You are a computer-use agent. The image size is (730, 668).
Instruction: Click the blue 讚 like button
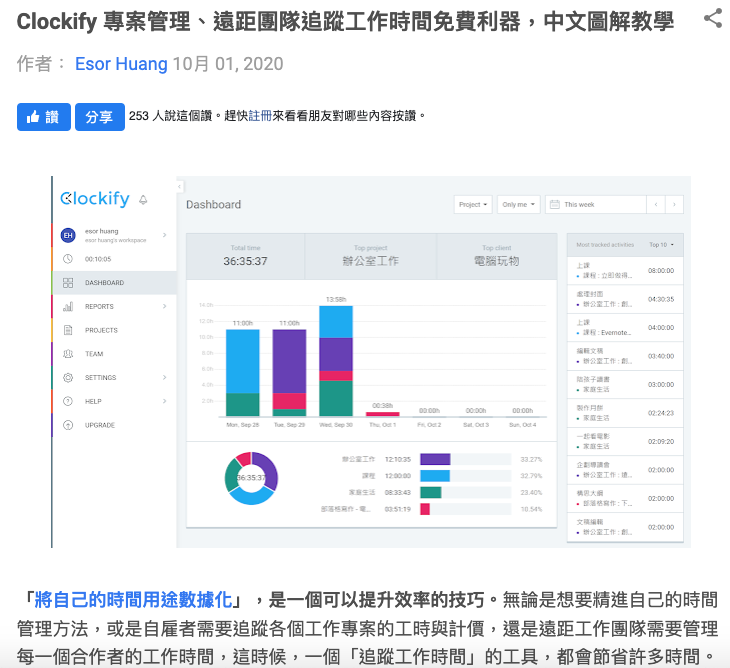pos(44,117)
